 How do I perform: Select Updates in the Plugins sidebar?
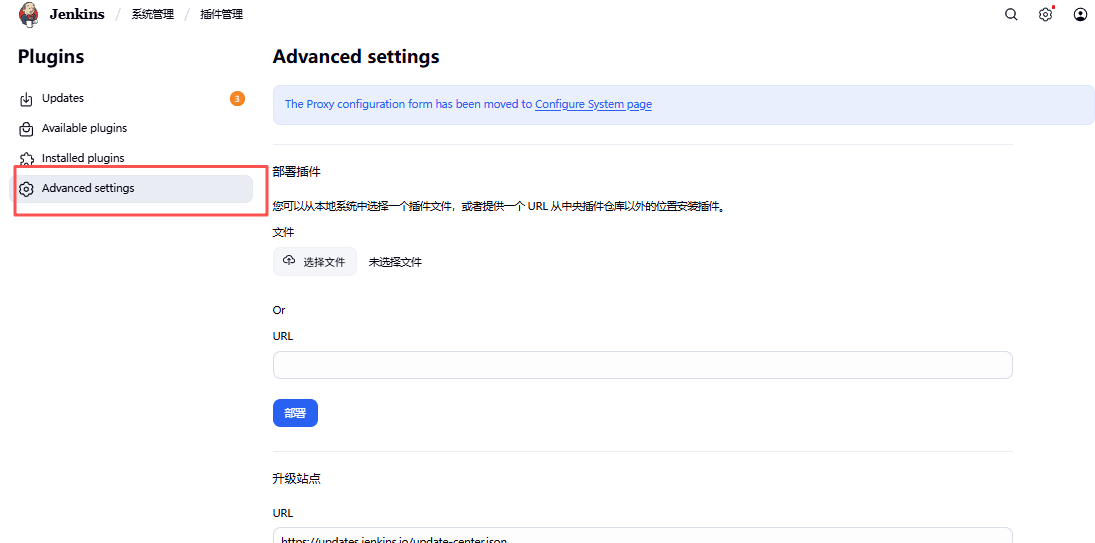pyautogui.click(x=133, y=98)
